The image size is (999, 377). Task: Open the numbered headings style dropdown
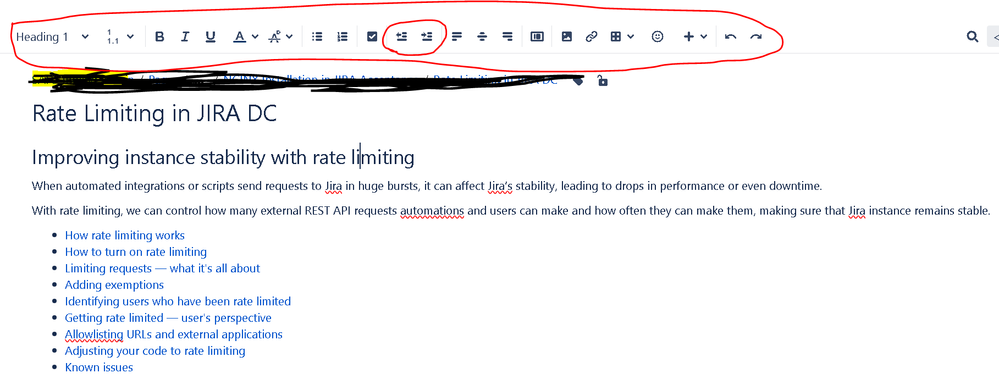[x=120, y=37]
